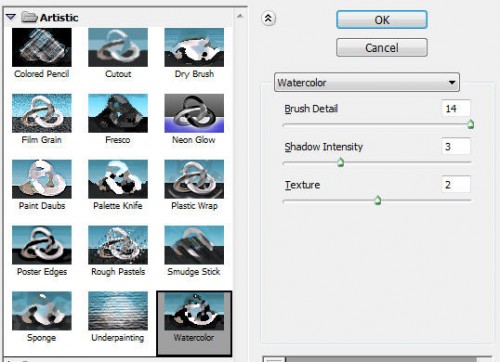
Task: Choose the Plastic Wrap filter thumbnail
Action: tap(194, 179)
